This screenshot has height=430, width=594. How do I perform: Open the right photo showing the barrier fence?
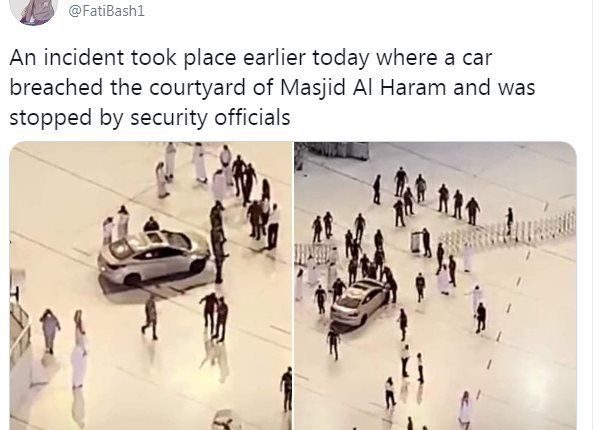click(435, 286)
